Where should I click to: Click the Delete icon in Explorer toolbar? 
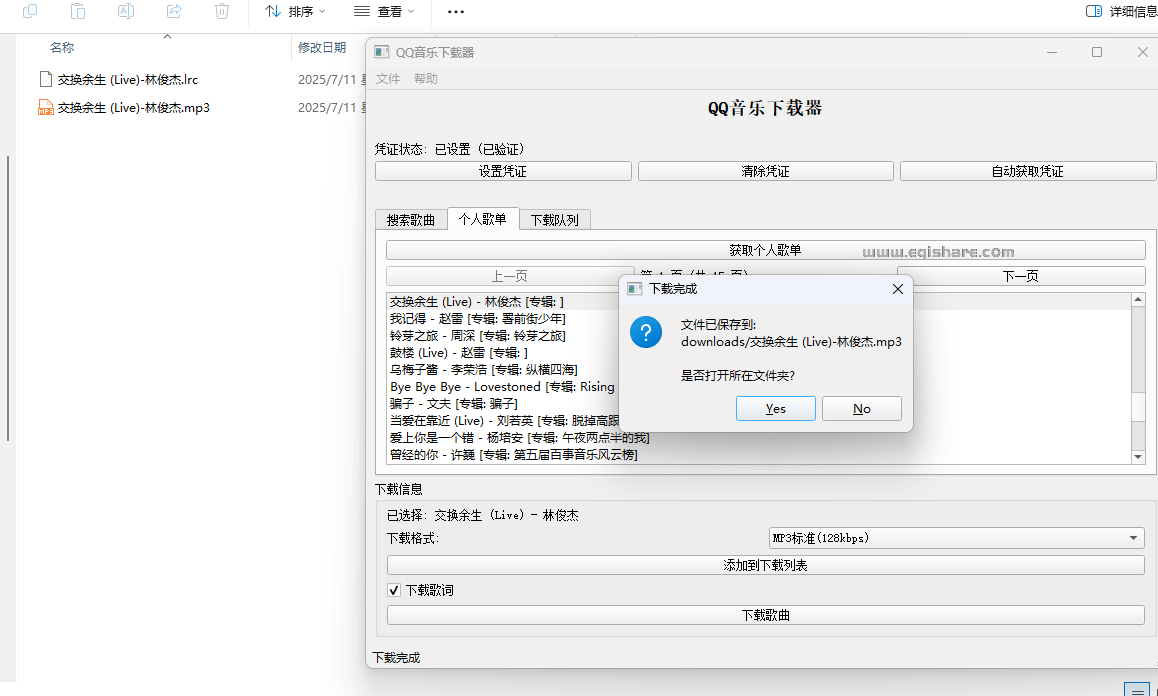(x=221, y=13)
